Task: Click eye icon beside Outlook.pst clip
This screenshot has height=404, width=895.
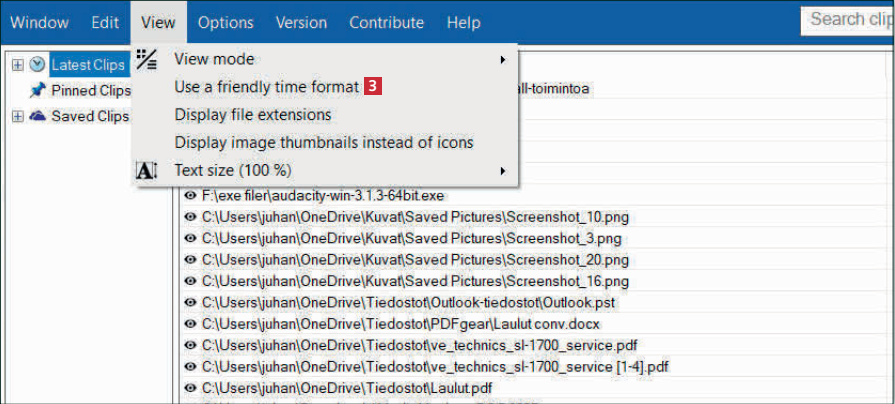Action: click(x=190, y=302)
